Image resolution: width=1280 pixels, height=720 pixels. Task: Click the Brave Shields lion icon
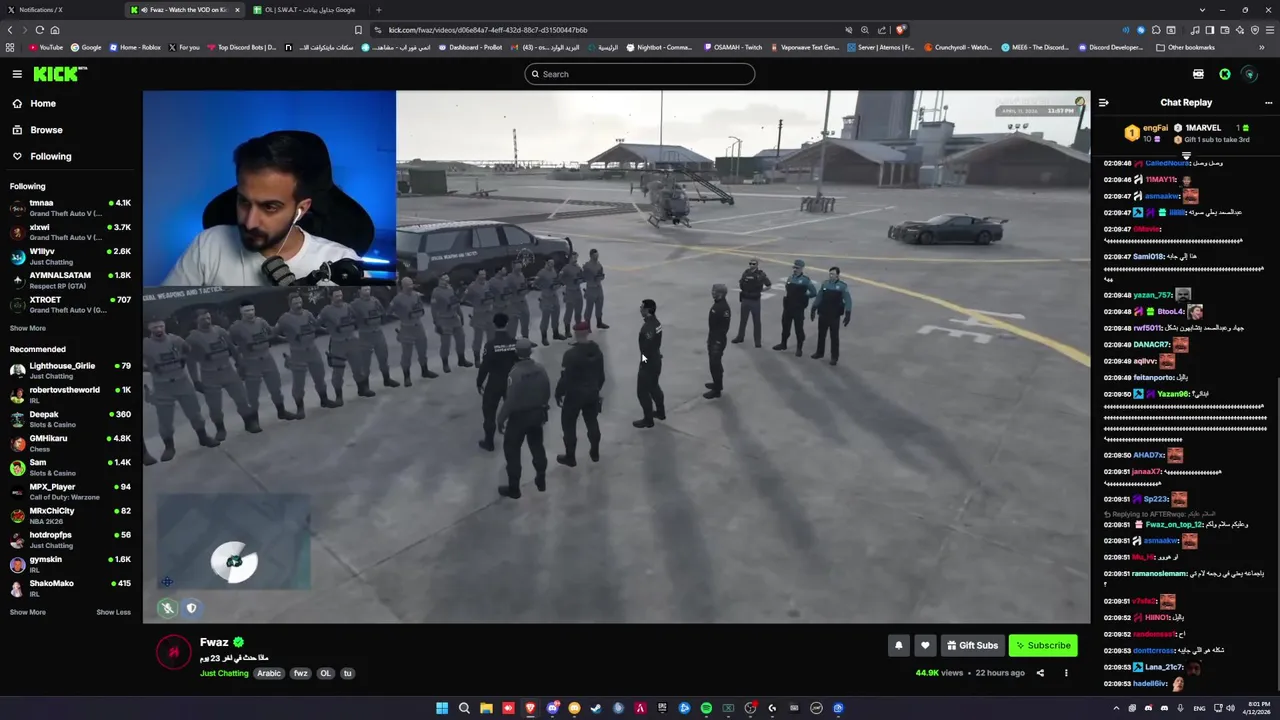tap(900, 30)
